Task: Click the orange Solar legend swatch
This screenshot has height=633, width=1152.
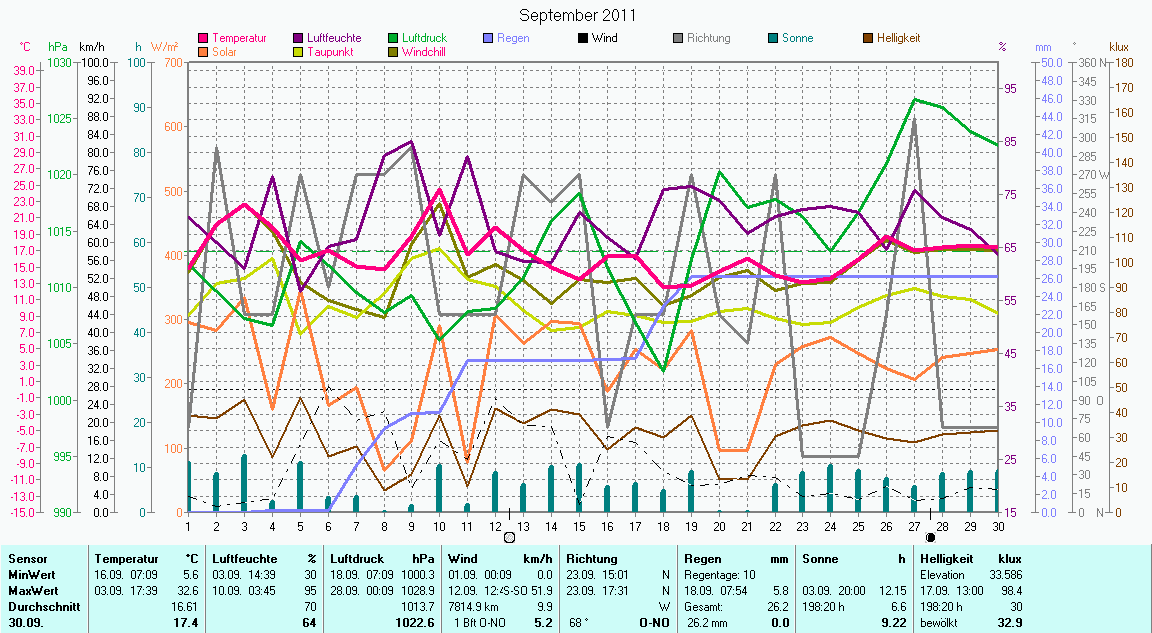Action: [x=205, y=52]
